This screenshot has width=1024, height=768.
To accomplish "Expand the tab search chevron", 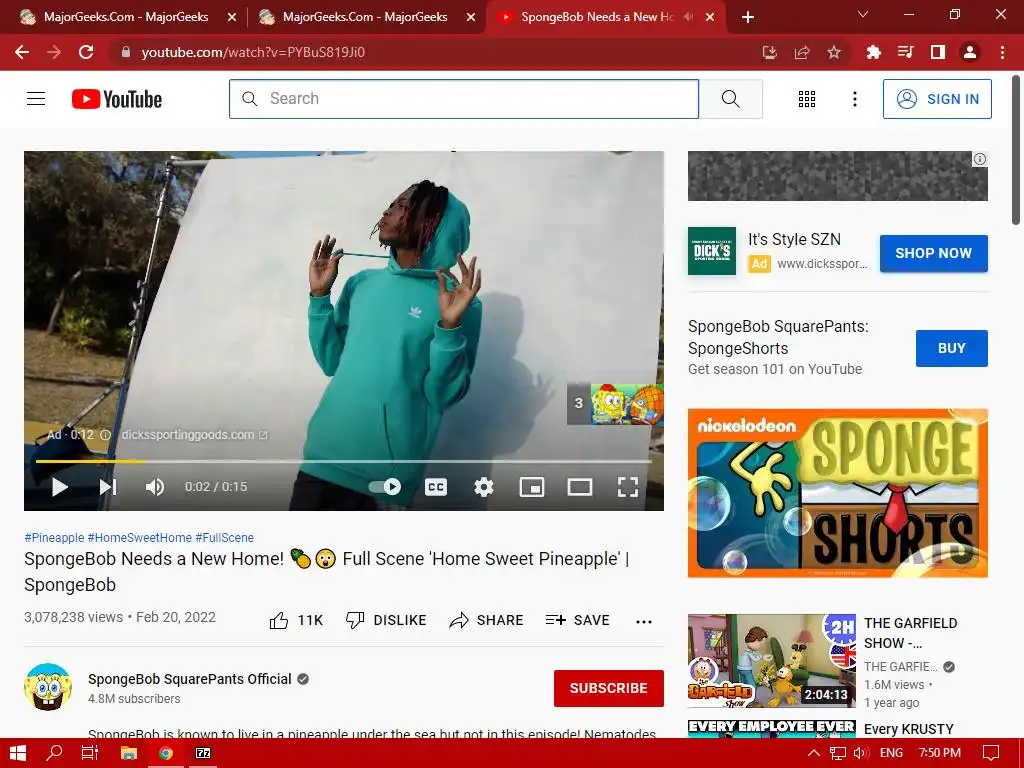I will point(863,14).
